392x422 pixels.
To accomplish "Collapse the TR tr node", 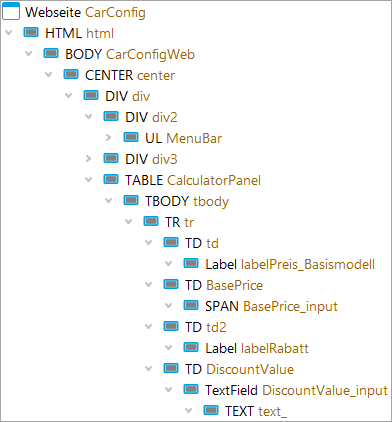I will click(128, 222).
